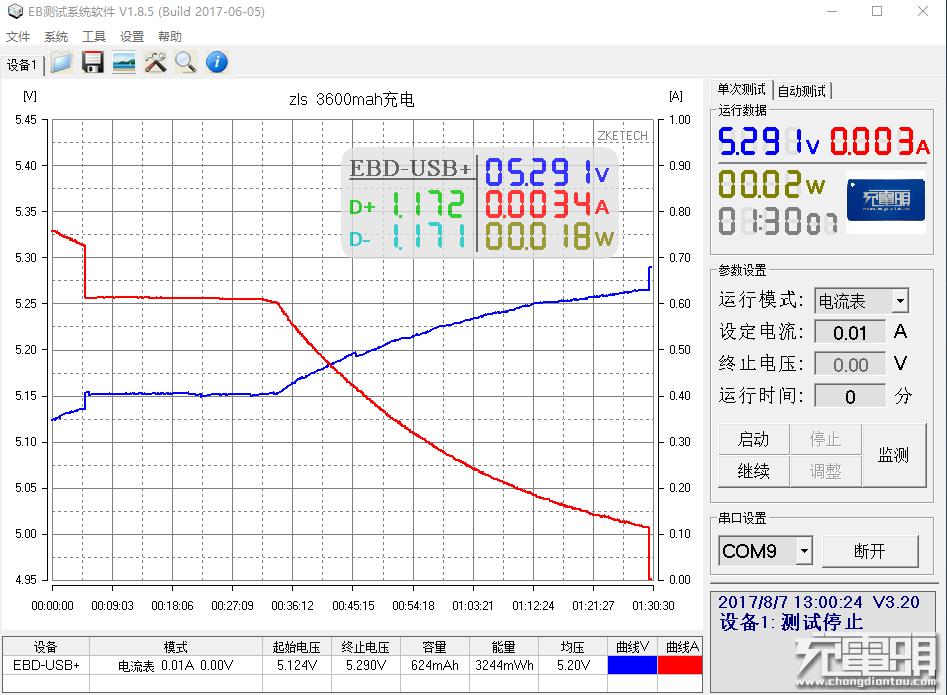Edit the 设定电流 value field showing 0.01
Viewport: 947px width, 695px height.
pyautogui.click(x=849, y=331)
